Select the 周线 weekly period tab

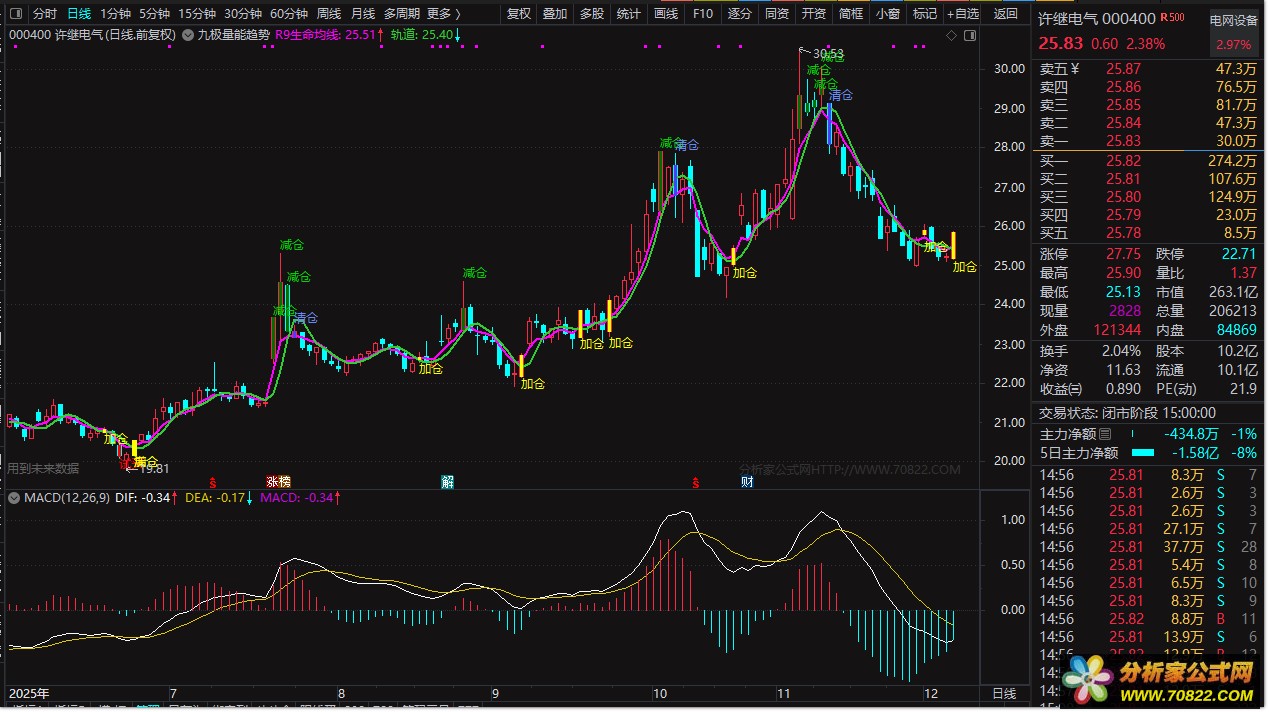point(329,14)
